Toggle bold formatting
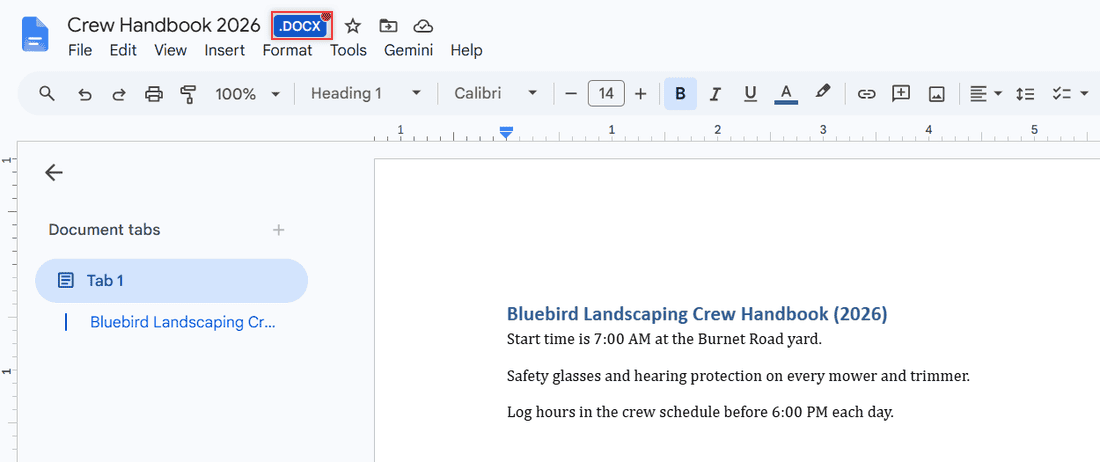Screen dimensions: 1100x462 click(680, 94)
